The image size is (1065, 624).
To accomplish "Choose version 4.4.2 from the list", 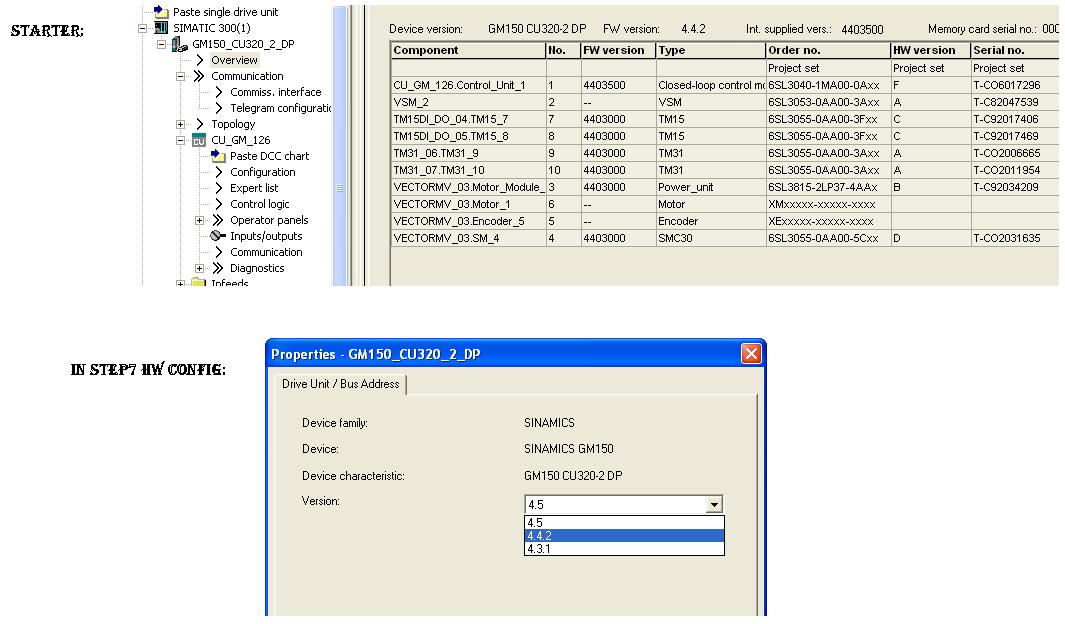I will 624,536.
